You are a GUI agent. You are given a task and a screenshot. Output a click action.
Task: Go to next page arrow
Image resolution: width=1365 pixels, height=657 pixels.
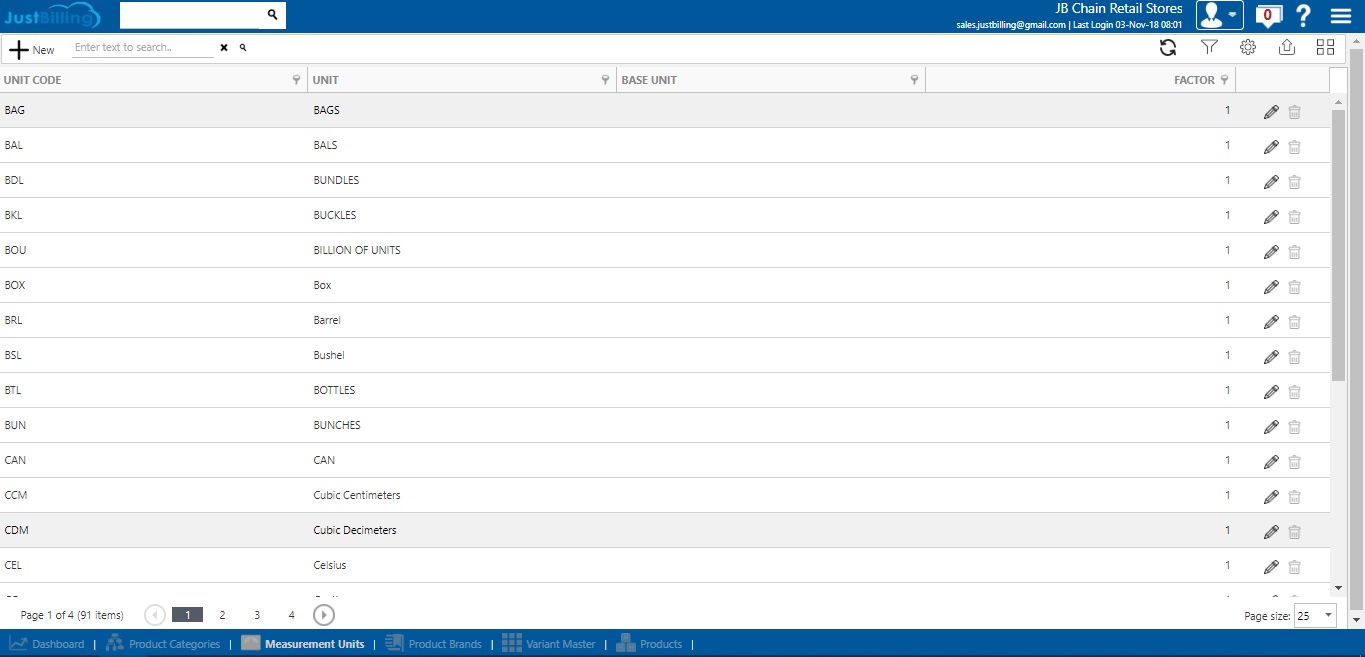coord(324,615)
